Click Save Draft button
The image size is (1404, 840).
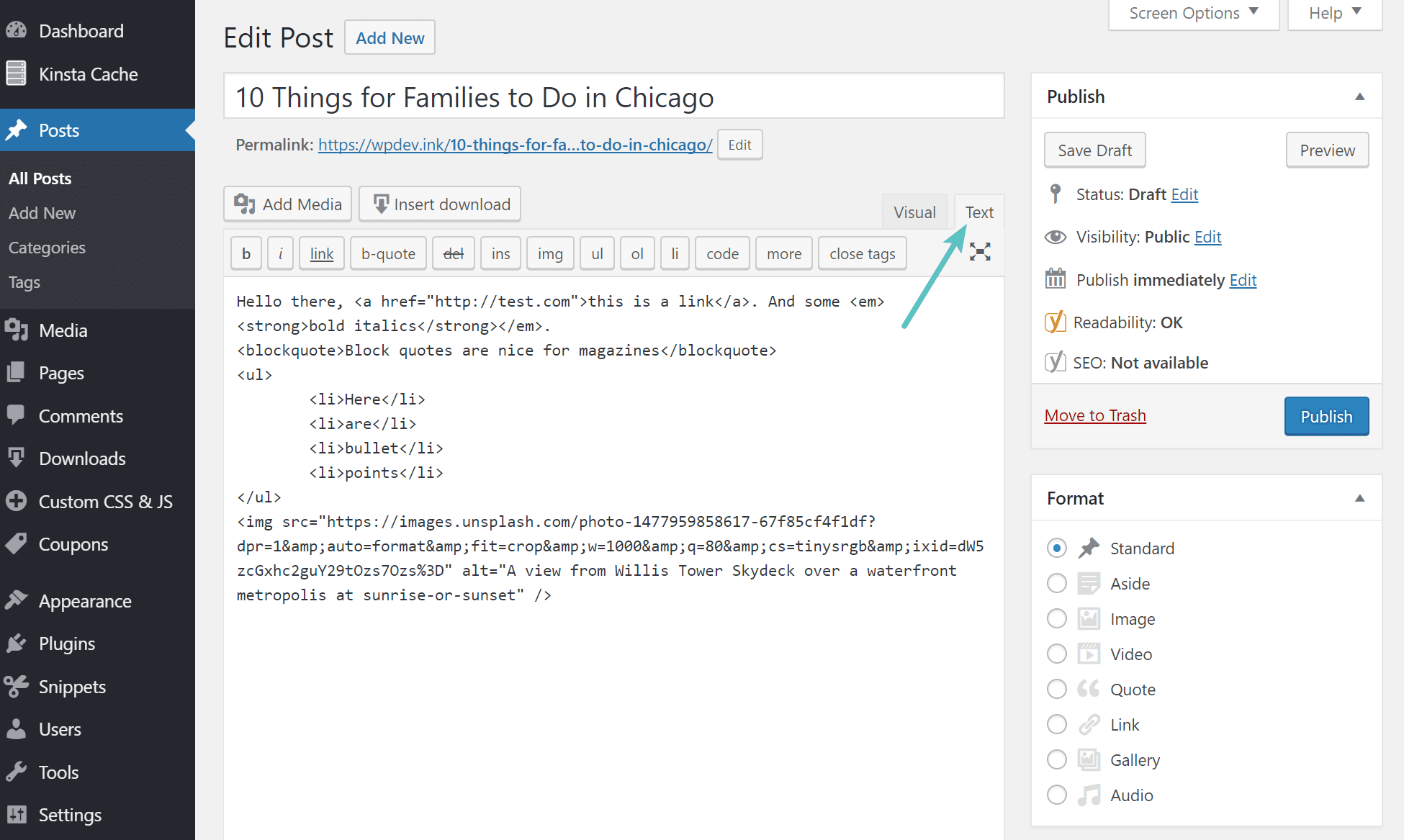pyautogui.click(x=1094, y=150)
